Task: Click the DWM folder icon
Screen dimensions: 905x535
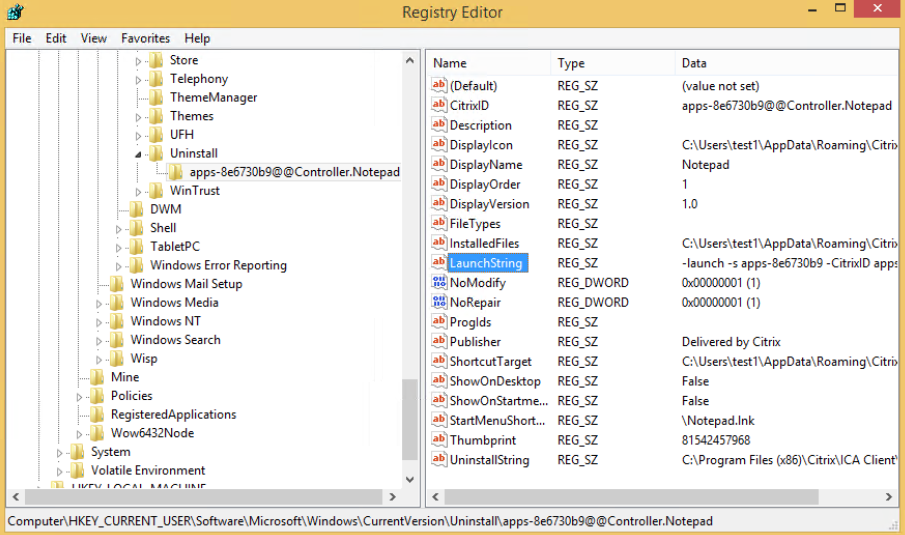Action: coord(136,209)
